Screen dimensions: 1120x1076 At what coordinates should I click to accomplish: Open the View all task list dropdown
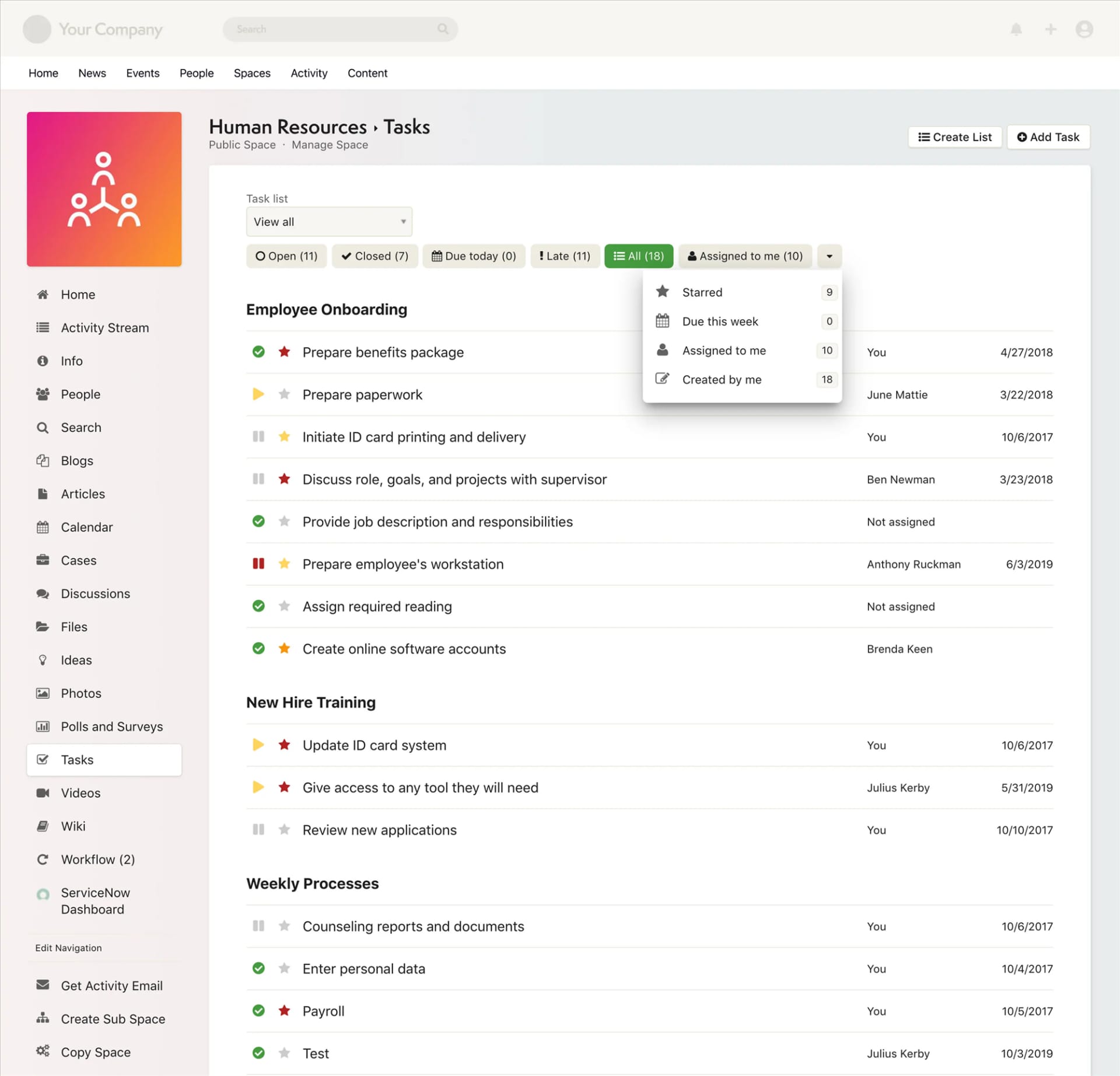coord(329,222)
